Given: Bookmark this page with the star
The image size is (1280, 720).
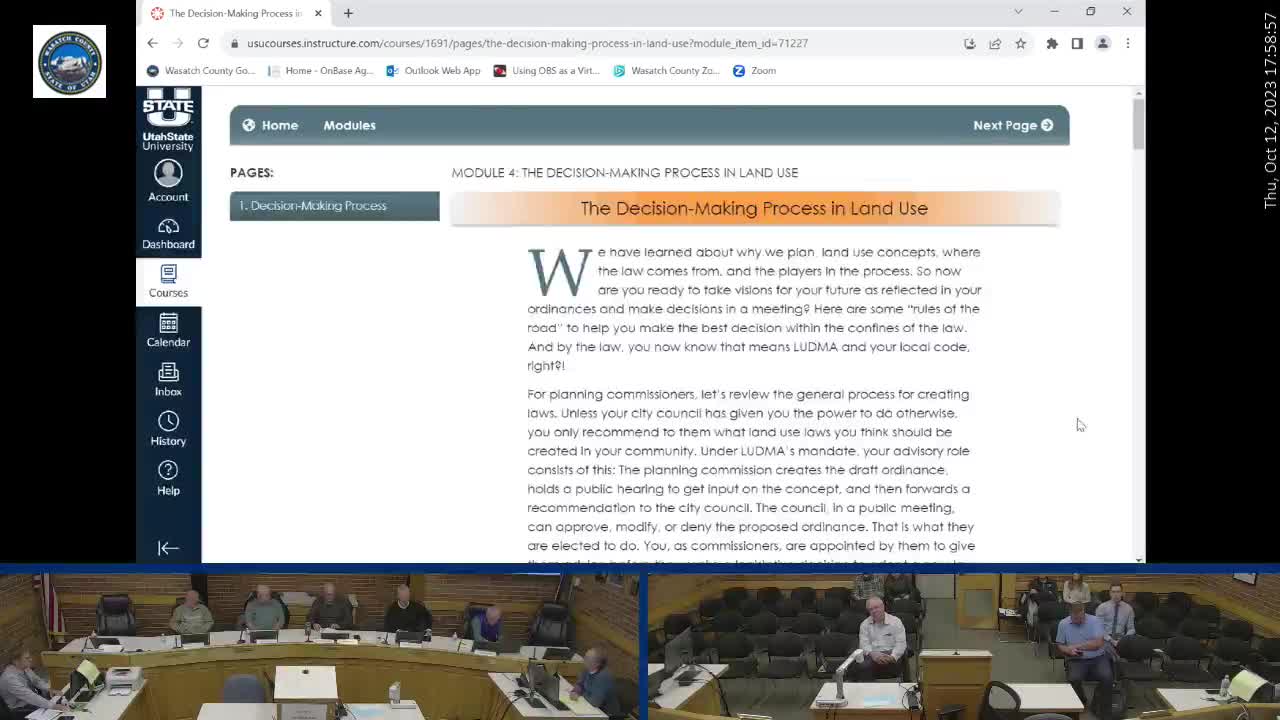Looking at the screenshot, I should coord(1020,43).
